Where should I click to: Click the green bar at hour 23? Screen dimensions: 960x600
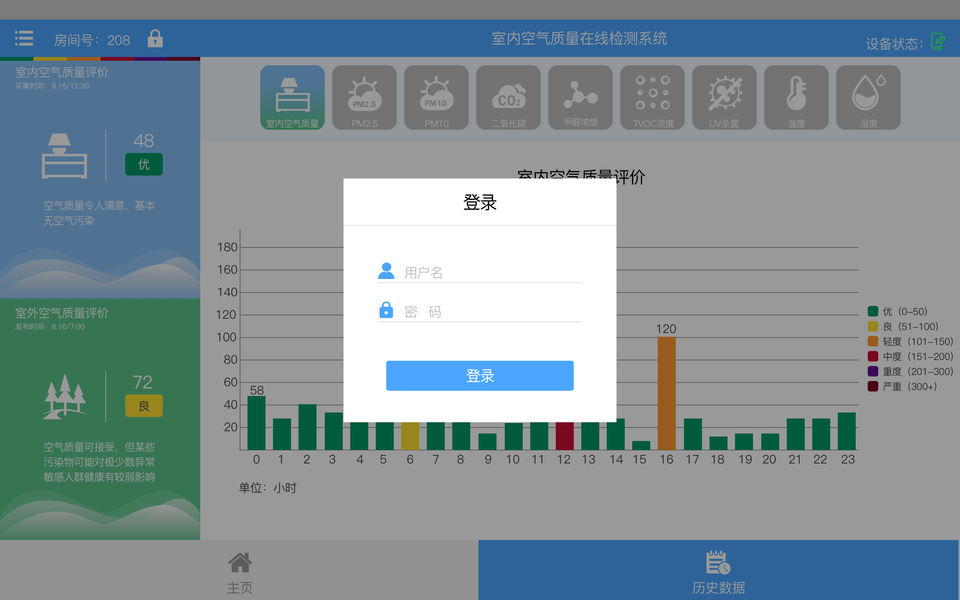point(847,431)
